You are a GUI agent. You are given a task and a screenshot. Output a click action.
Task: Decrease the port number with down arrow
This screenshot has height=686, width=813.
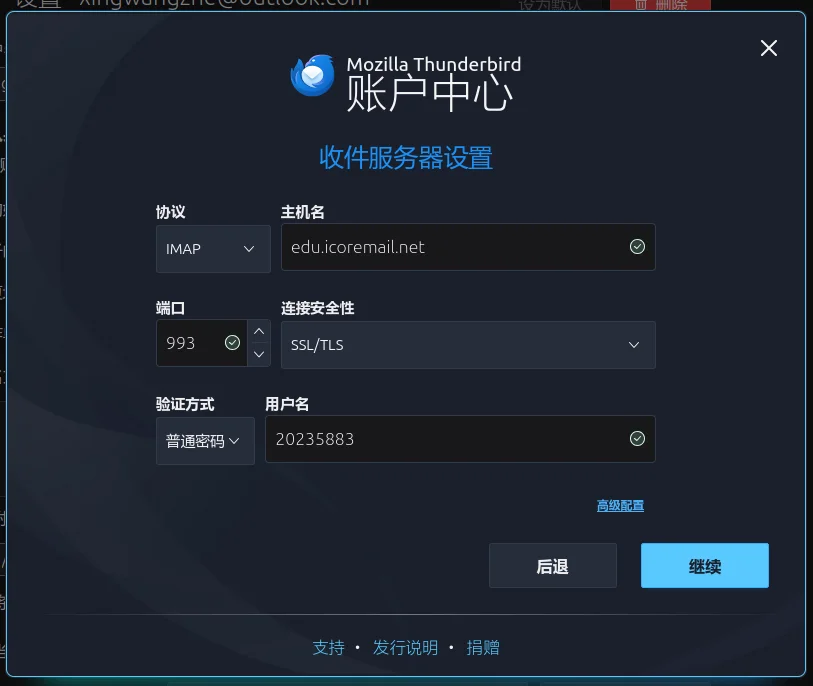[259, 355]
